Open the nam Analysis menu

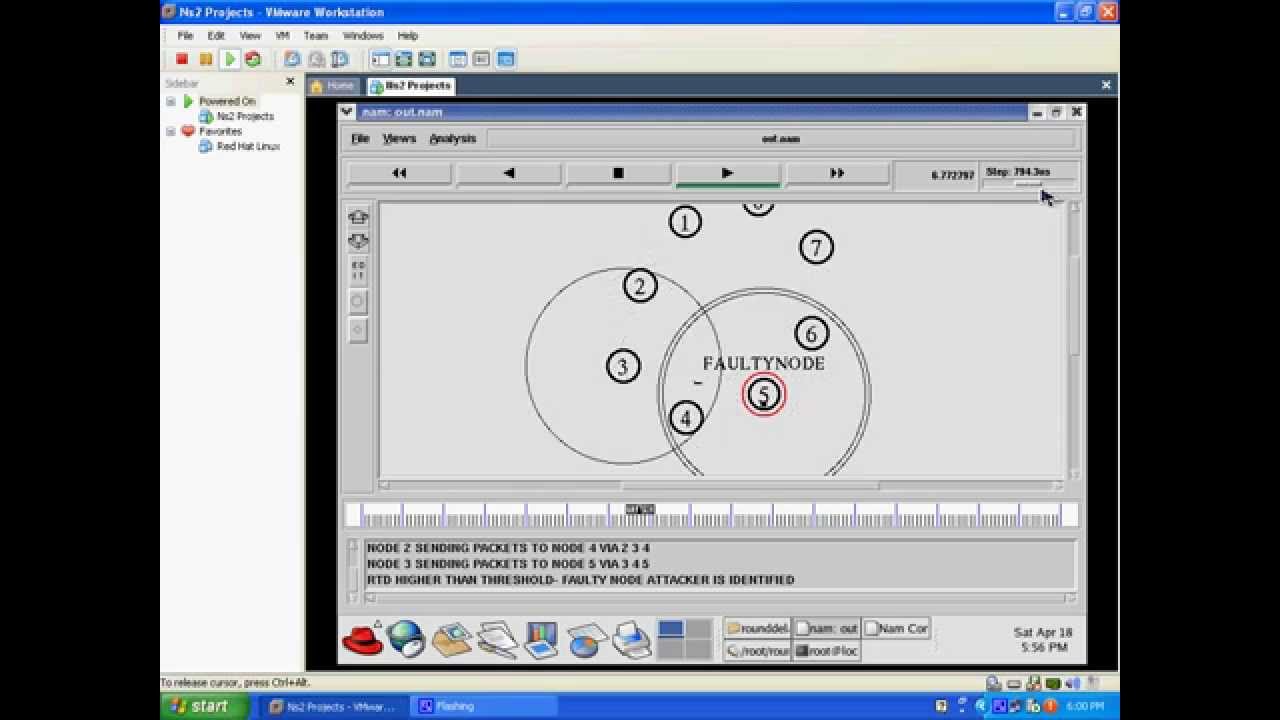coord(453,139)
